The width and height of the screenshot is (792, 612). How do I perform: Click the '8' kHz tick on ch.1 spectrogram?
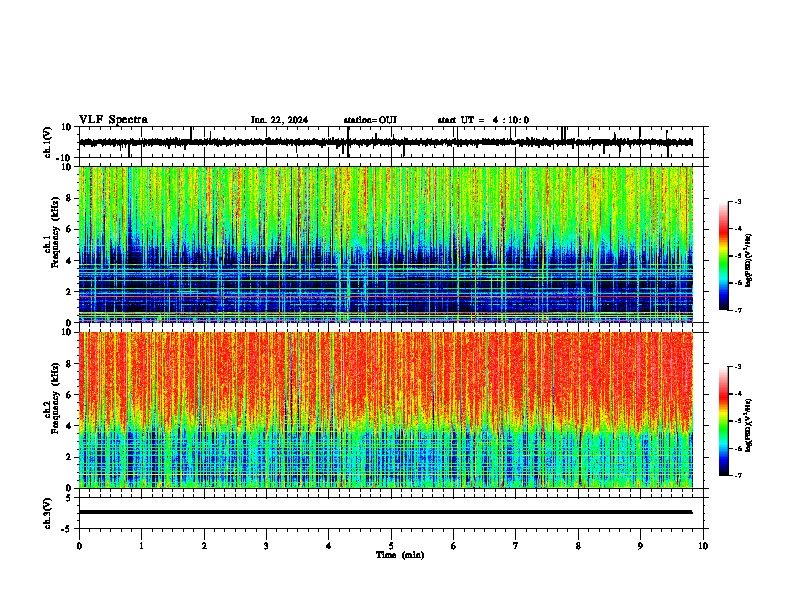click(x=70, y=198)
